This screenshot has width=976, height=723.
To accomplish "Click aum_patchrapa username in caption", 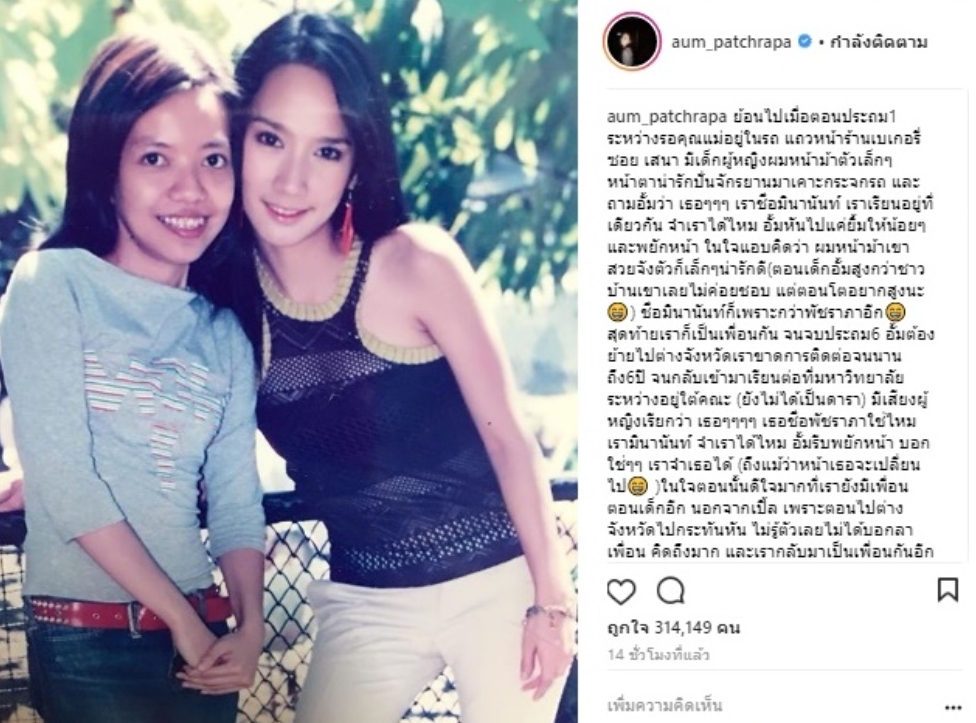I will click(667, 117).
